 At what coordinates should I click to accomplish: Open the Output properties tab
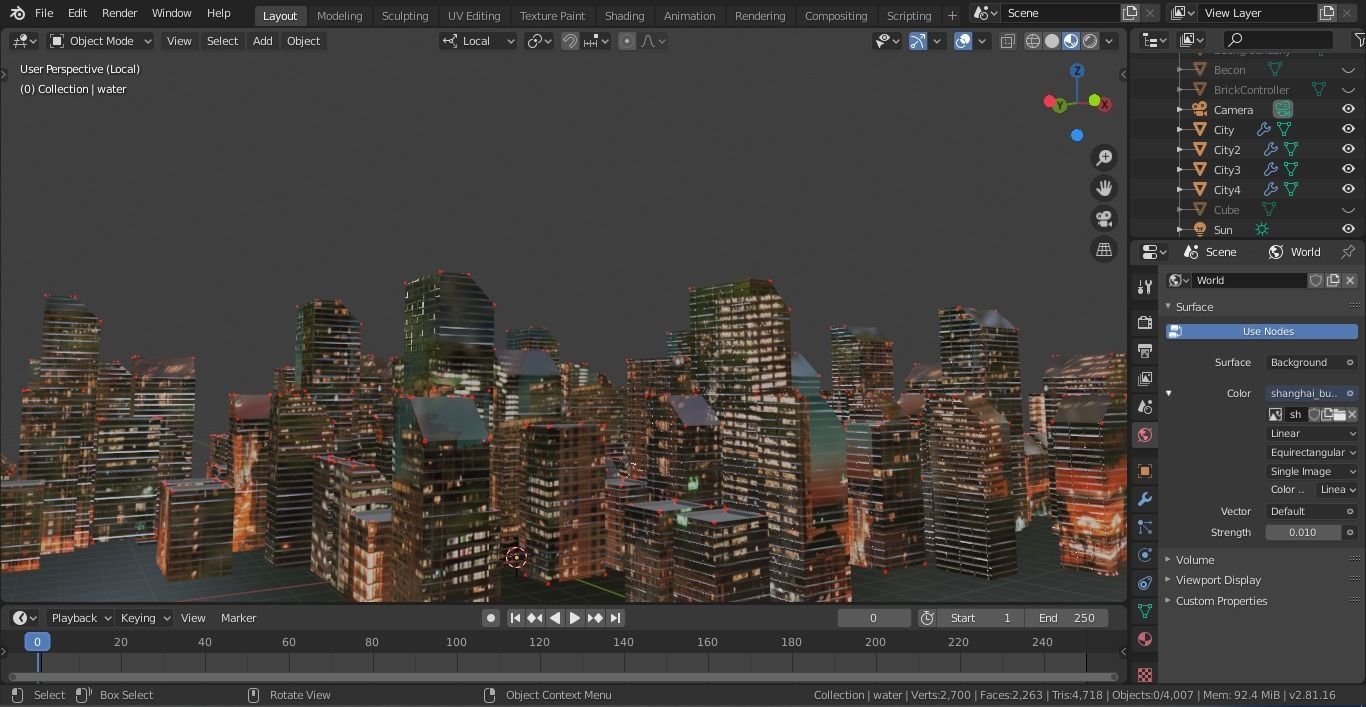point(1145,350)
